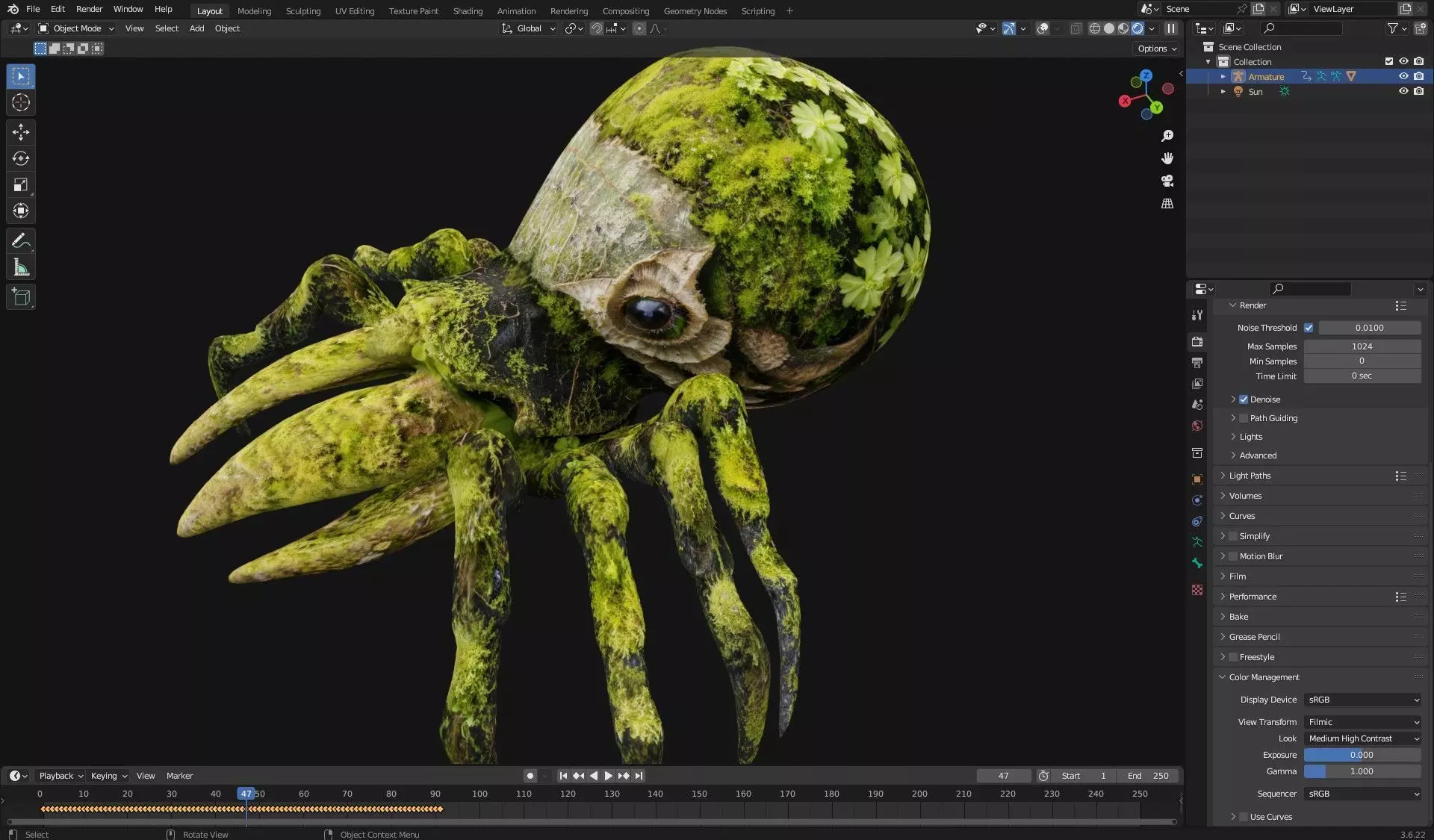Enable the Freestyle checkbox
The image size is (1434, 840).
(1233, 657)
